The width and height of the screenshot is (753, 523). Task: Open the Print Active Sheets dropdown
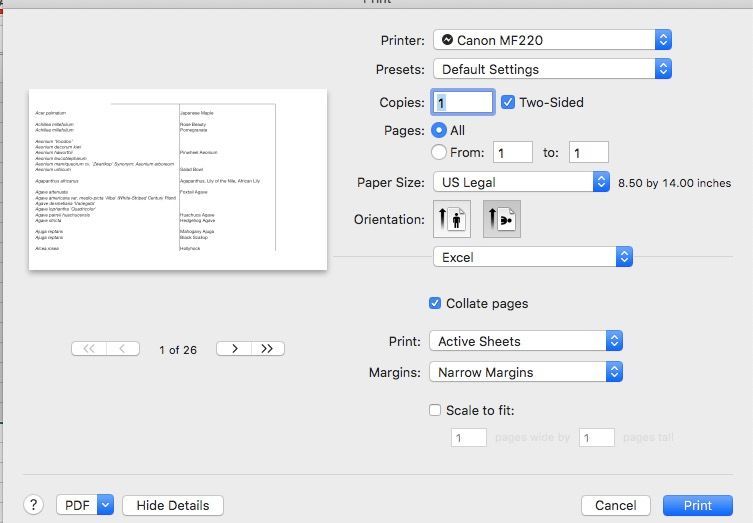click(x=526, y=341)
